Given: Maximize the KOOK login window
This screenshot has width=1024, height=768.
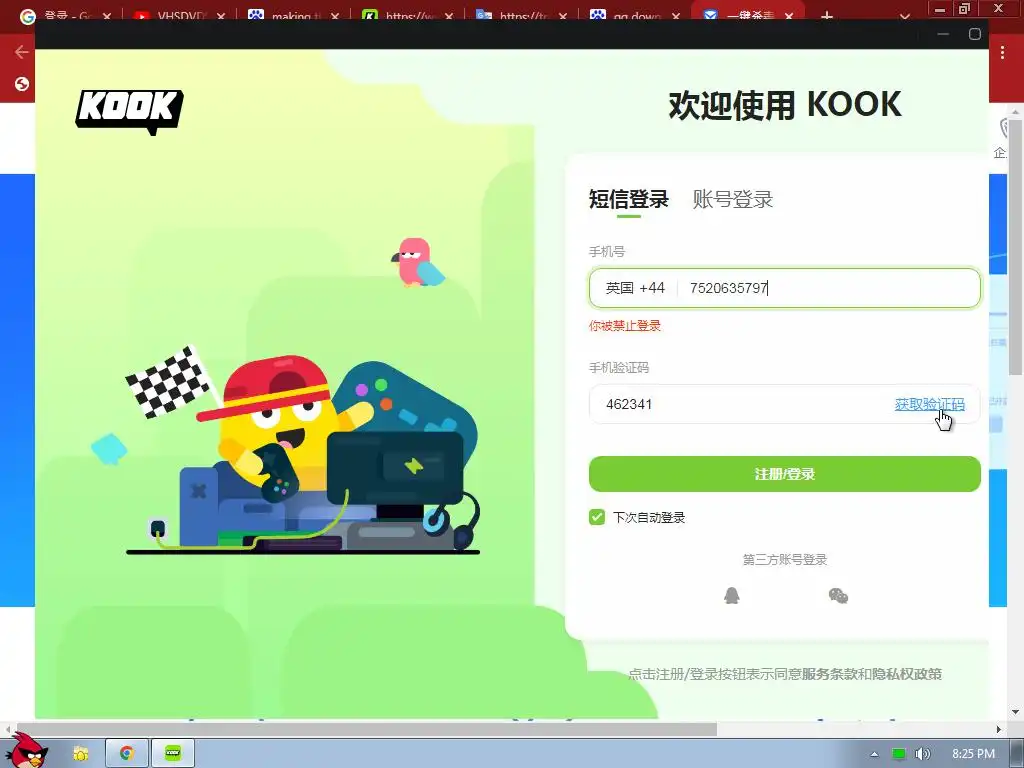Looking at the screenshot, I should pyautogui.click(x=974, y=34).
